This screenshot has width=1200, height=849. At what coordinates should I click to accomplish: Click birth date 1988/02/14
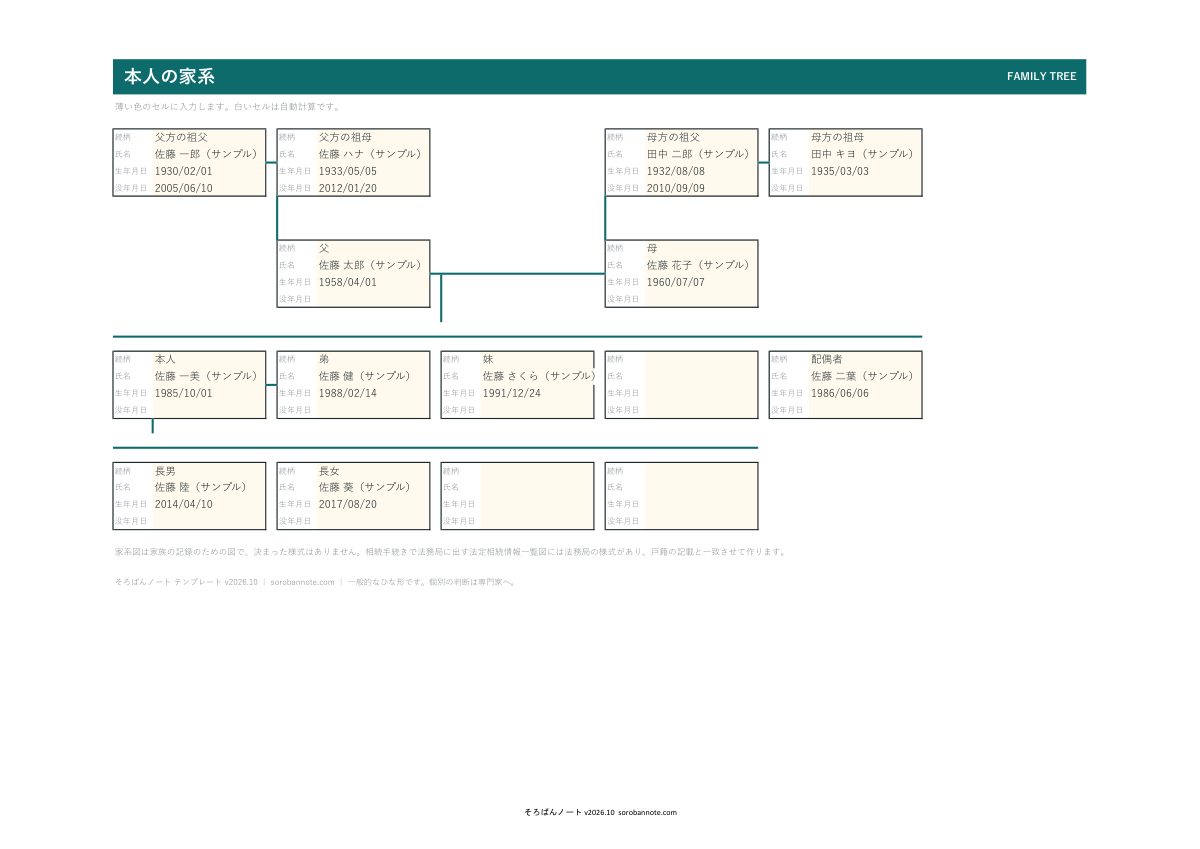coord(373,393)
